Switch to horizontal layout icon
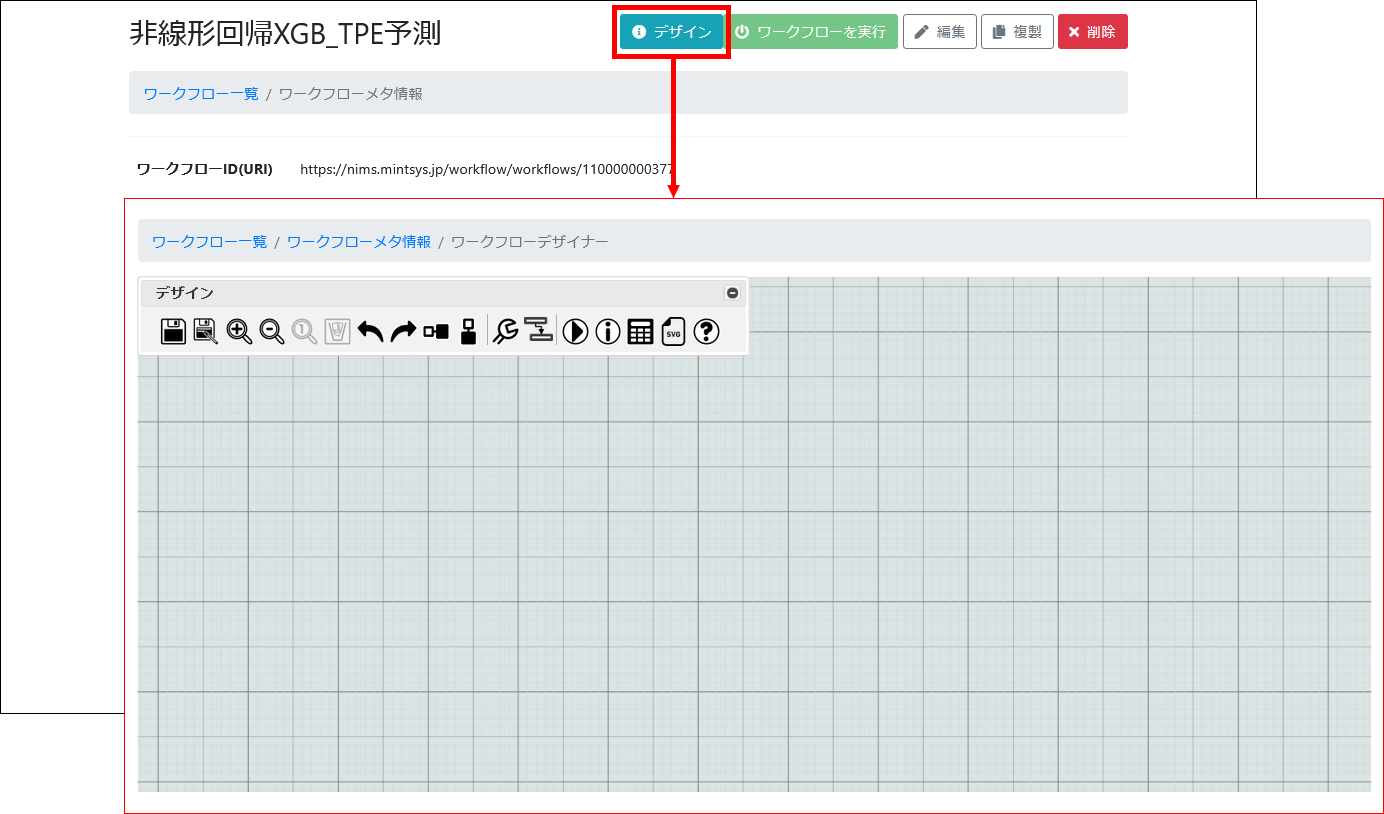1384x814 pixels. pyautogui.click(x=436, y=331)
